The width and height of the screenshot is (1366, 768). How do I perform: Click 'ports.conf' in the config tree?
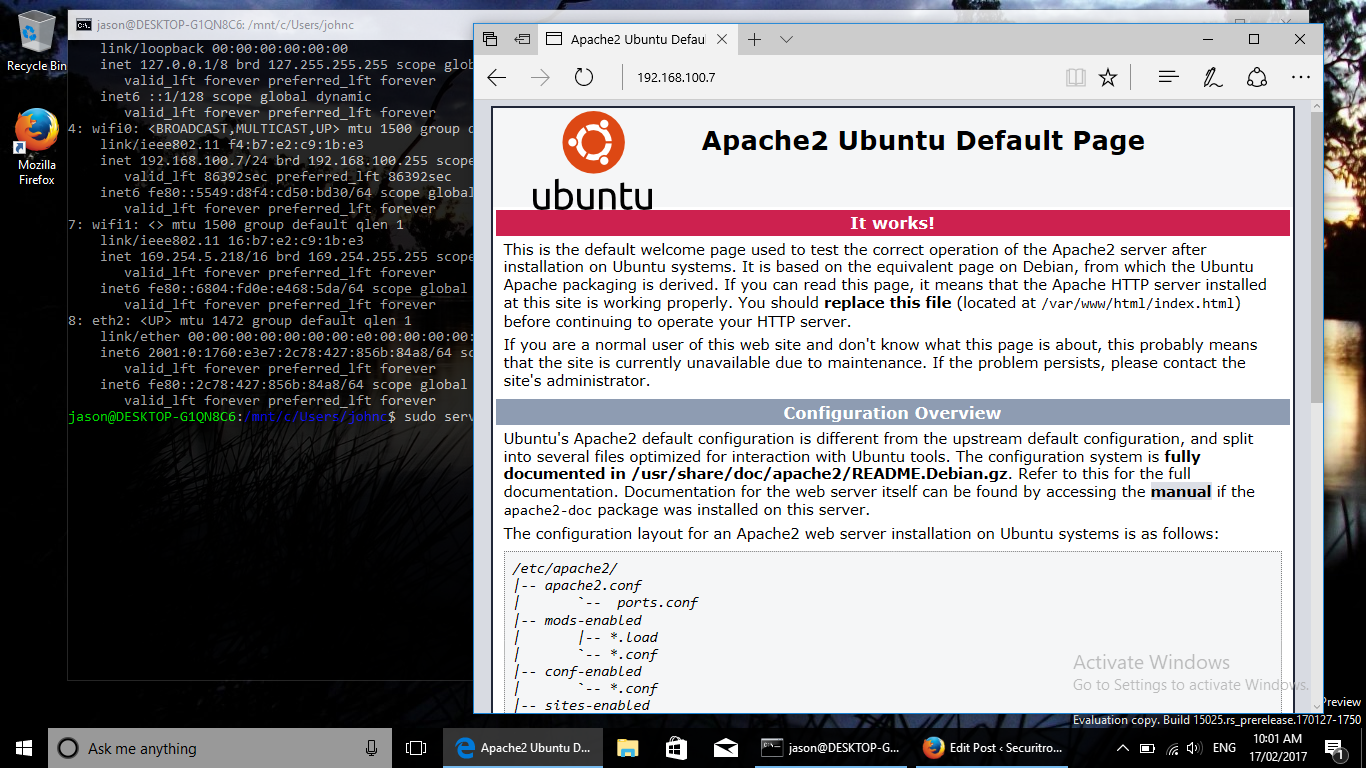(x=657, y=602)
